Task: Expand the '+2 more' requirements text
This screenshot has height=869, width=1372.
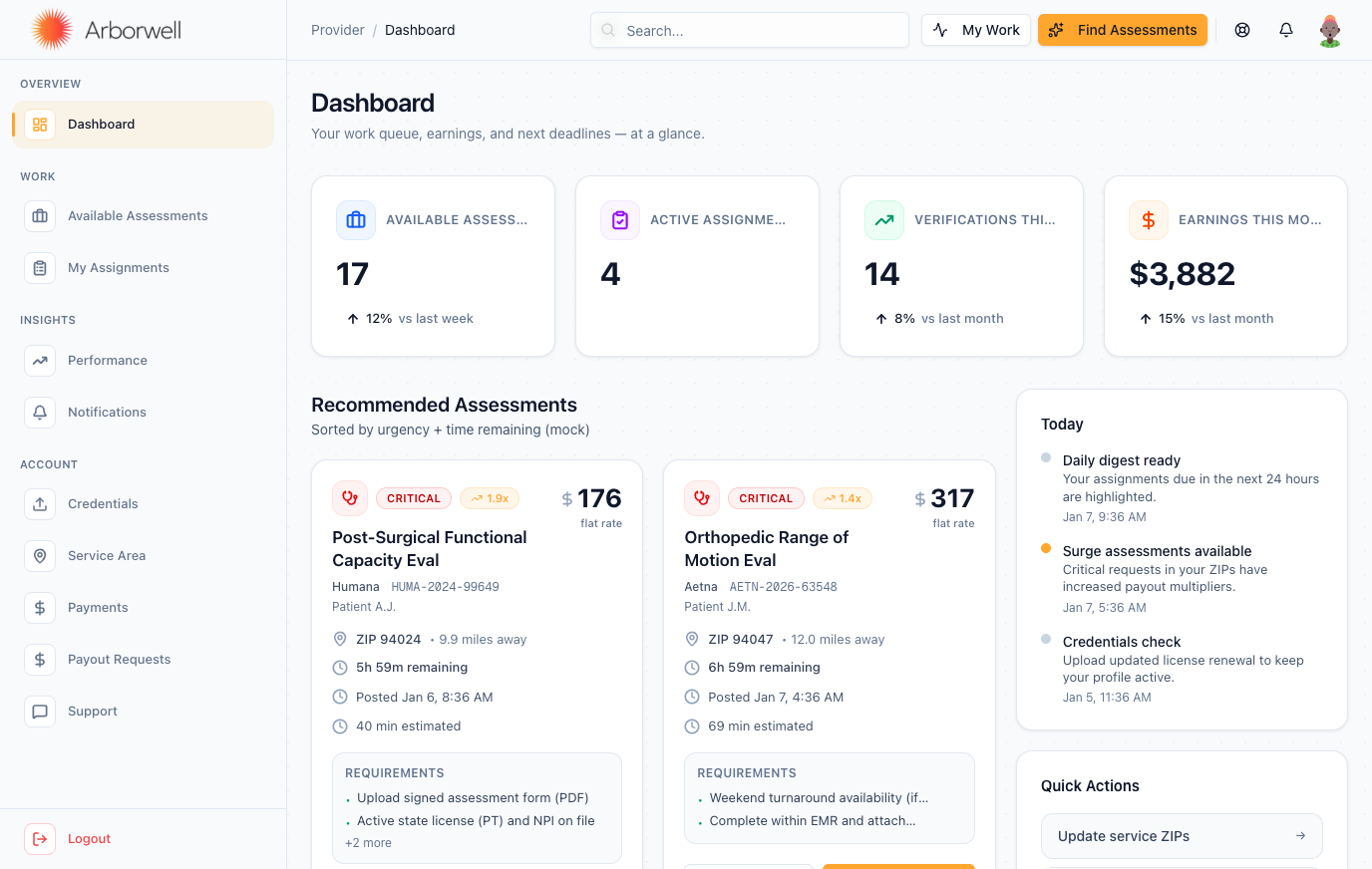Action: [x=368, y=843]
